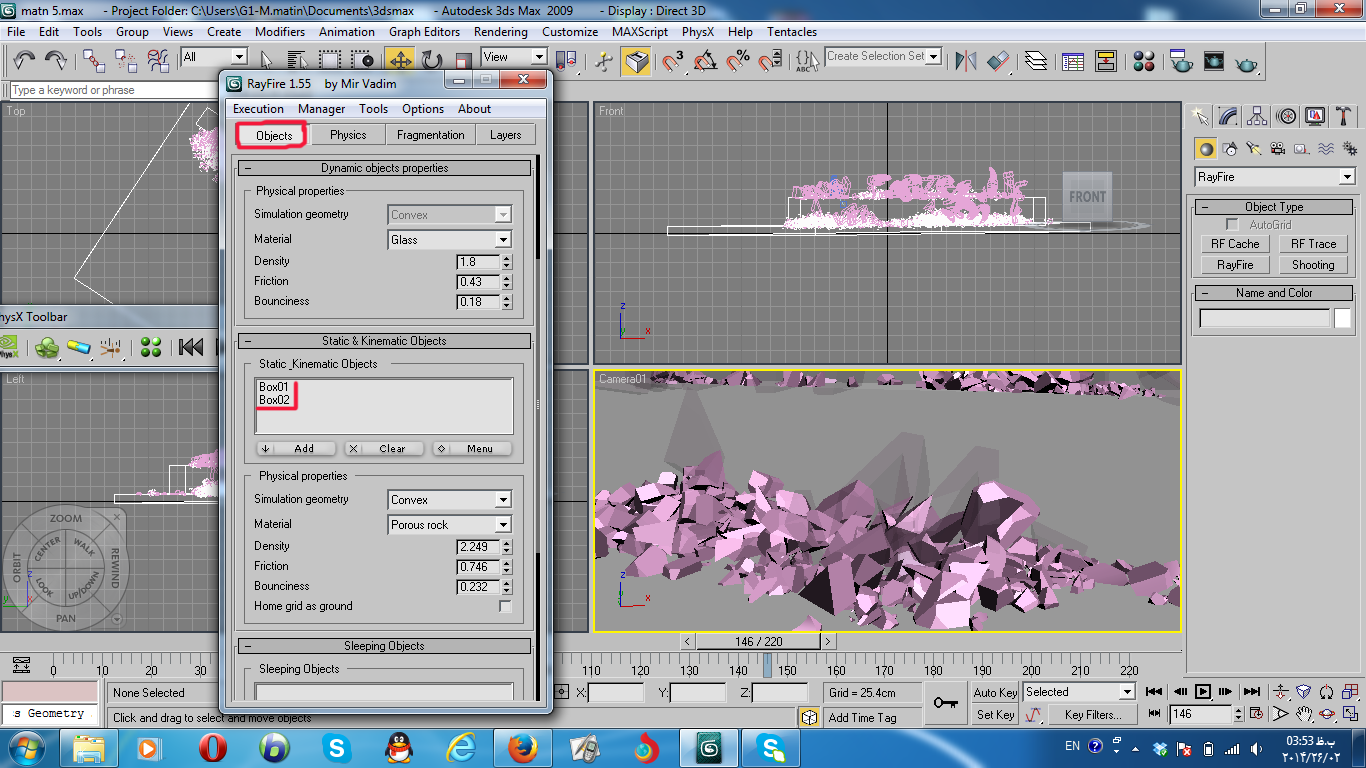This screenshot has height=768, width=1366.
Task: Open the Manager menu in RayFire
Action: pyautogui.click(x=321, y=109)
